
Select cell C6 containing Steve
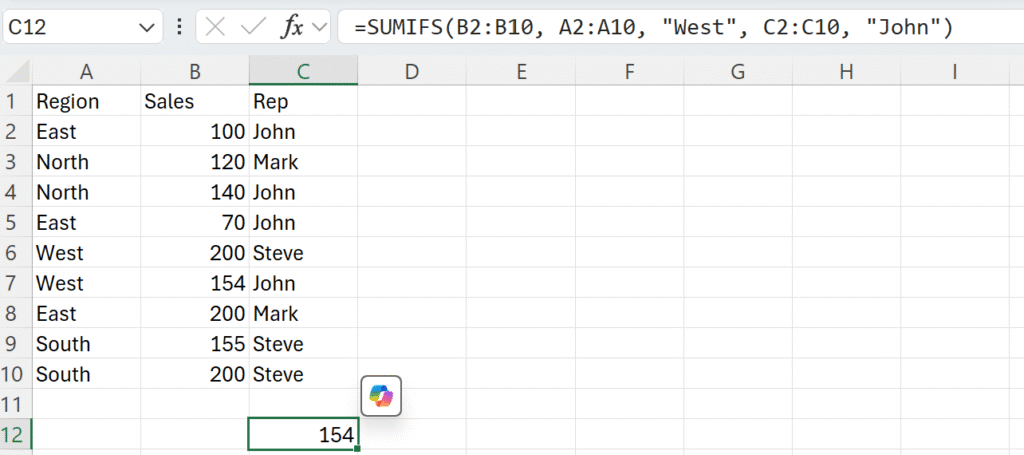pos(303,253)
